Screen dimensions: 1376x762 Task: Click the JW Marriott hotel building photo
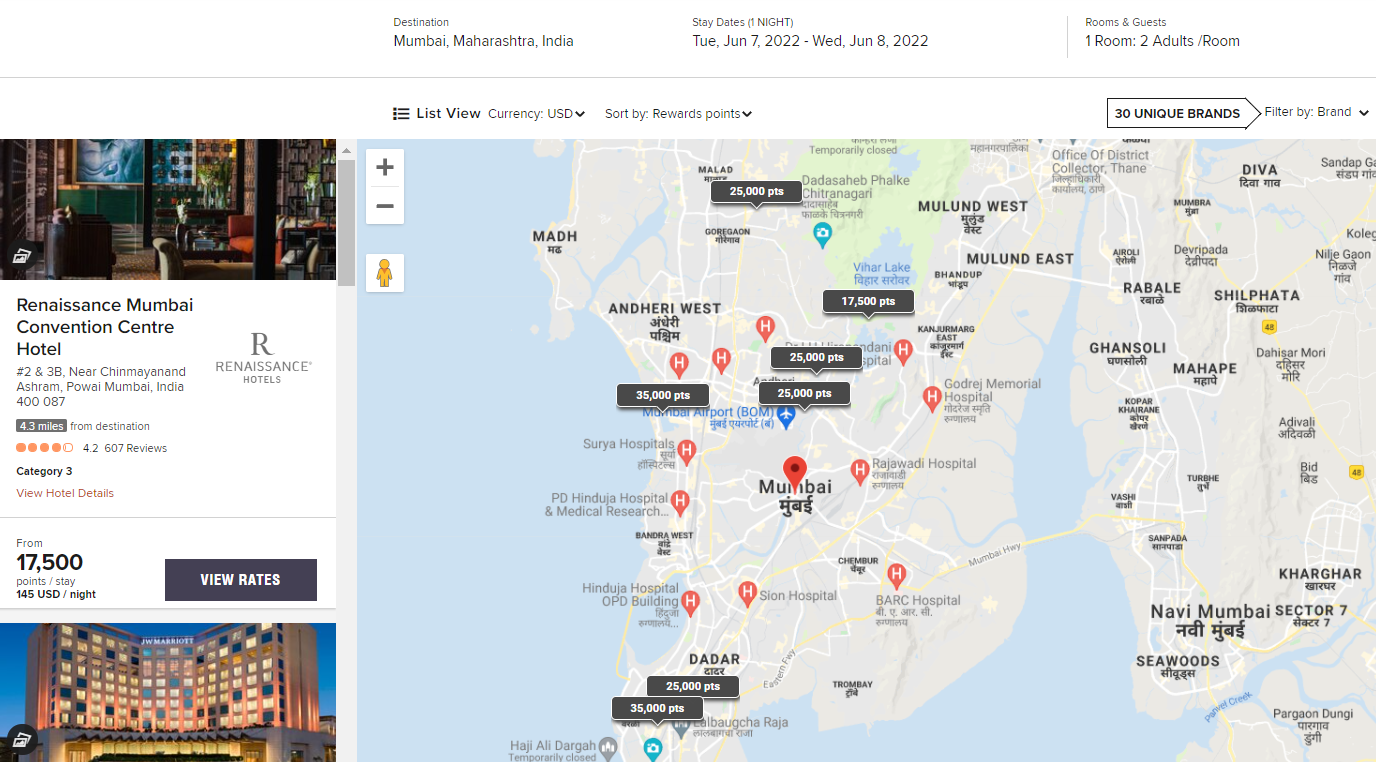tap(168, 692)
